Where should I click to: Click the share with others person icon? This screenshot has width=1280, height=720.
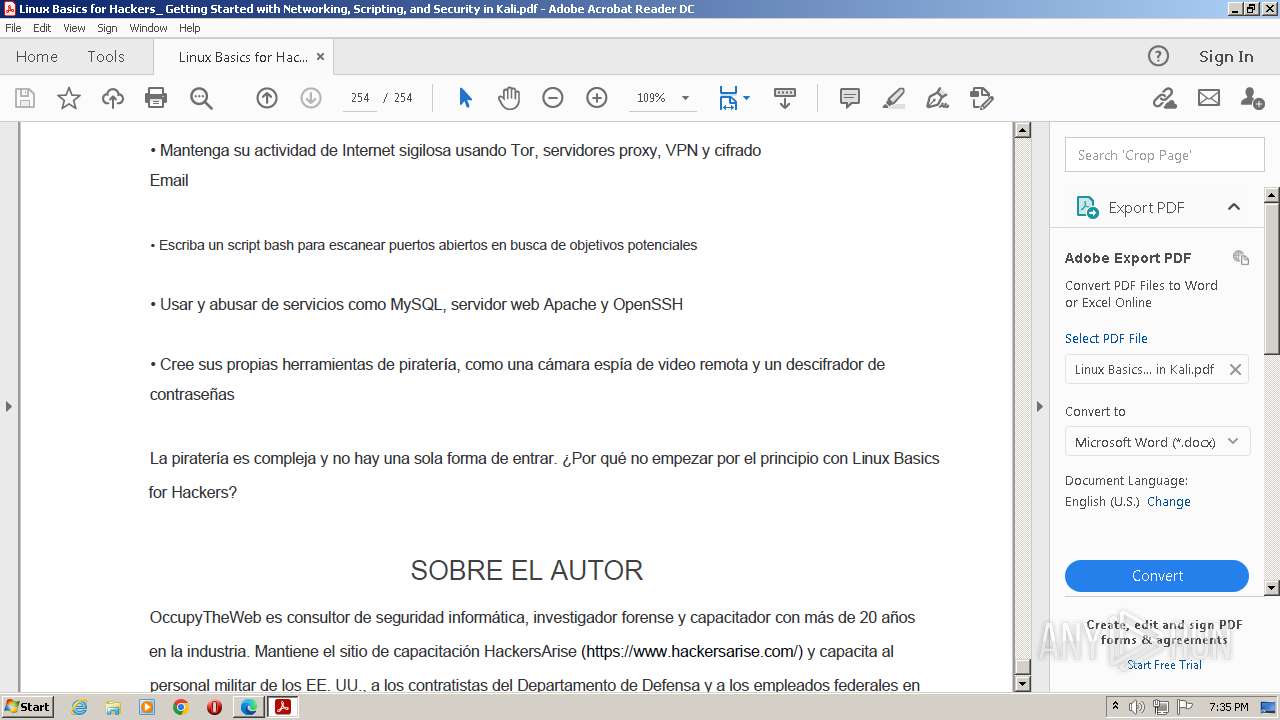tap(1252, 98)
